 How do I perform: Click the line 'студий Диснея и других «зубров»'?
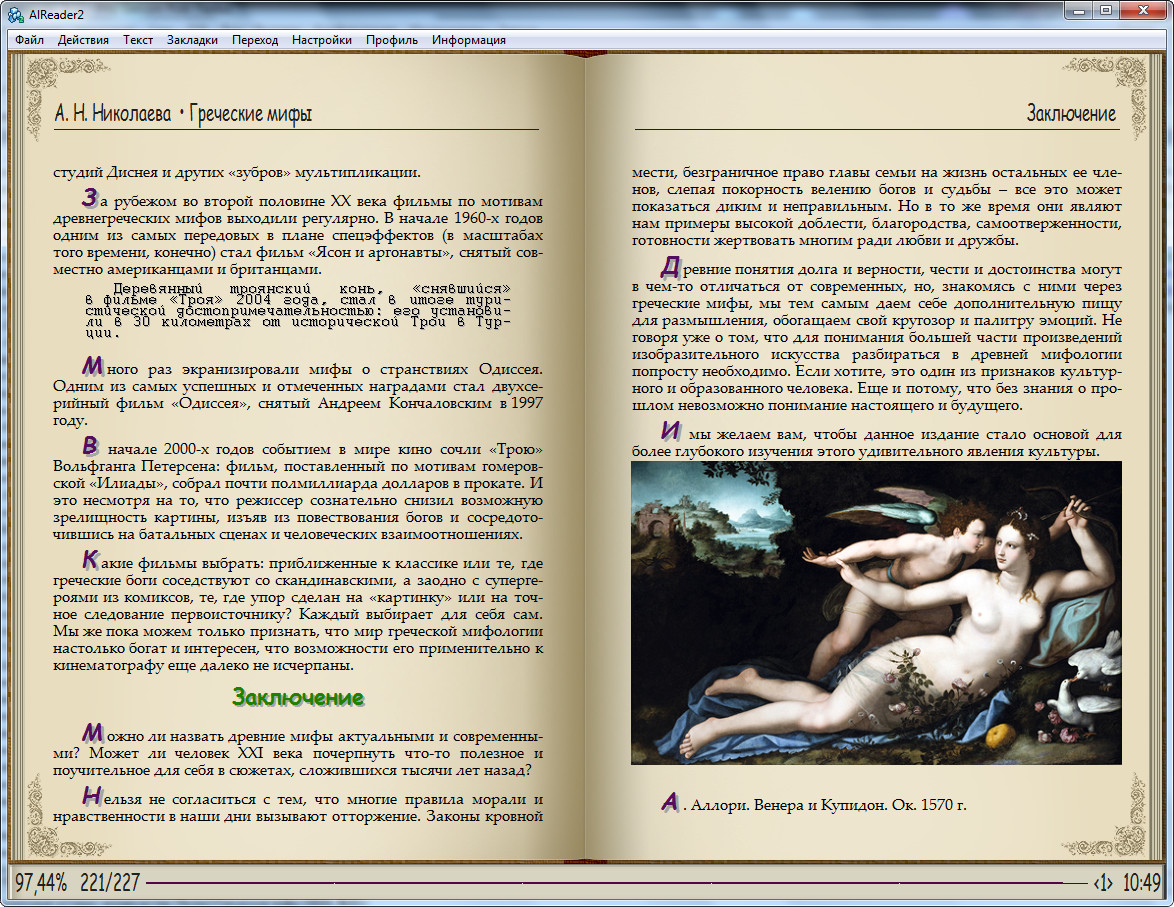[237, 172]
